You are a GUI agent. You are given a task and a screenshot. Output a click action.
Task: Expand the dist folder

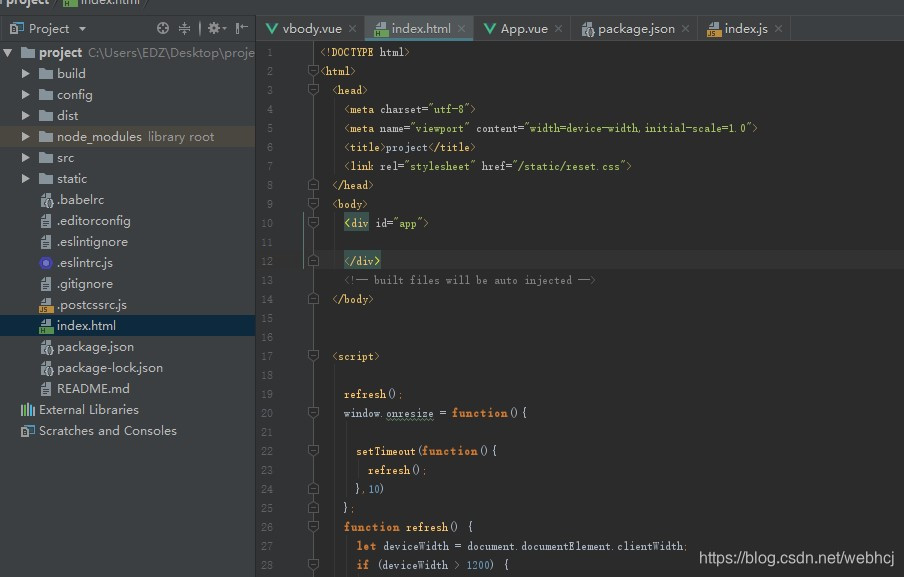coord(25,116)
